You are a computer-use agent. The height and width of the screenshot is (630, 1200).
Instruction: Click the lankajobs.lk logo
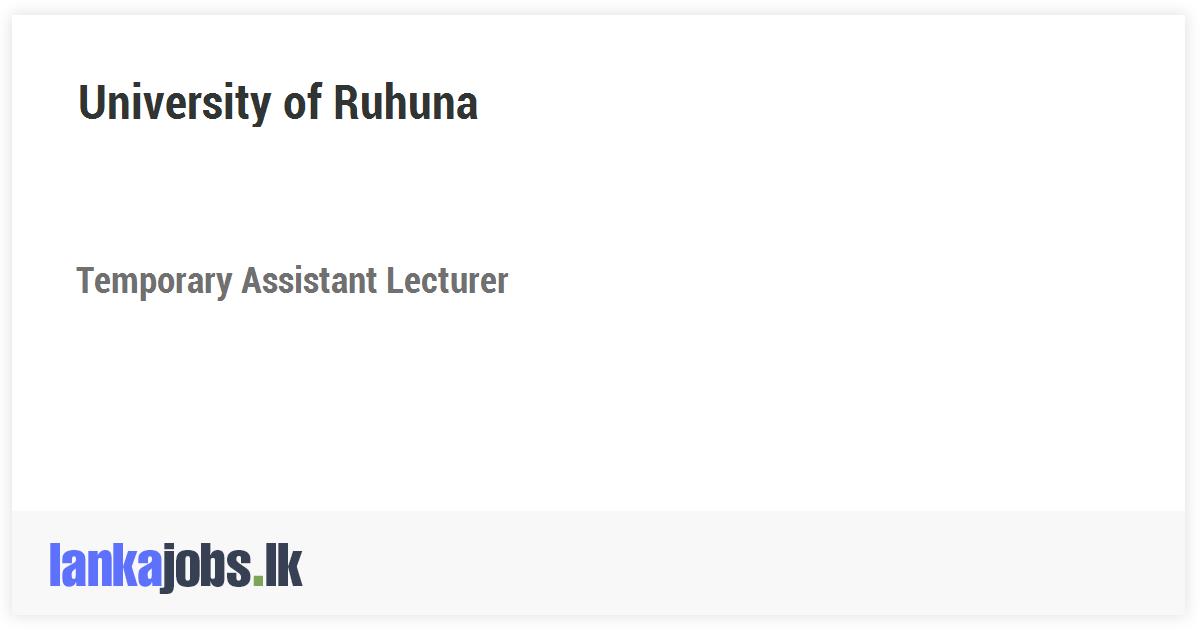tap(175, 566)
